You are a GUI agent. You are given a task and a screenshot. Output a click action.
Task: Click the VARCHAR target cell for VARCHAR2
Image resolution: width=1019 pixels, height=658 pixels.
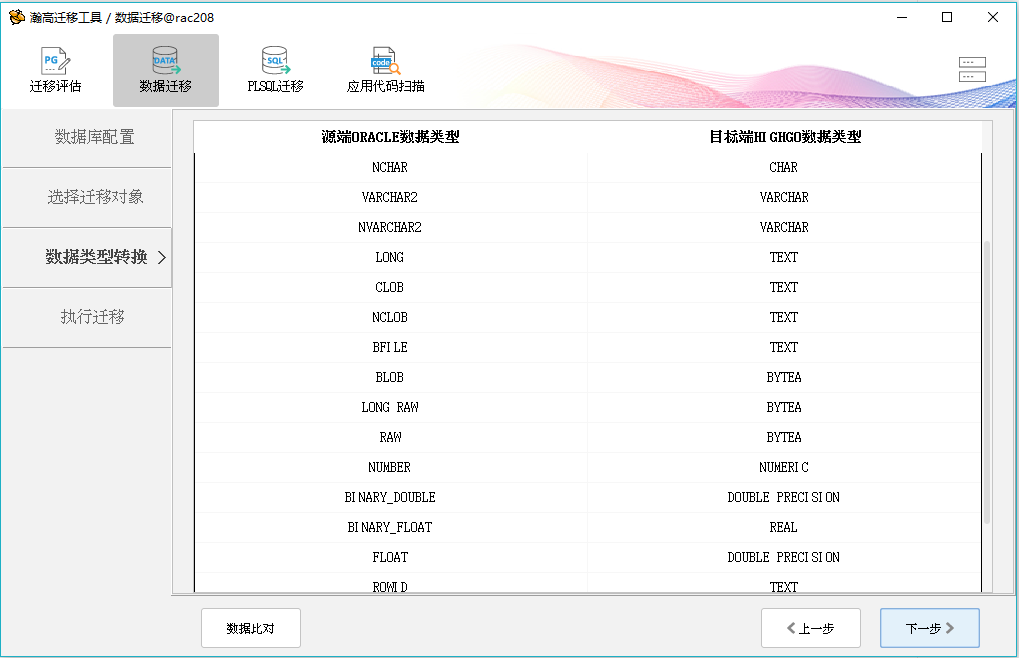point(784,197)
